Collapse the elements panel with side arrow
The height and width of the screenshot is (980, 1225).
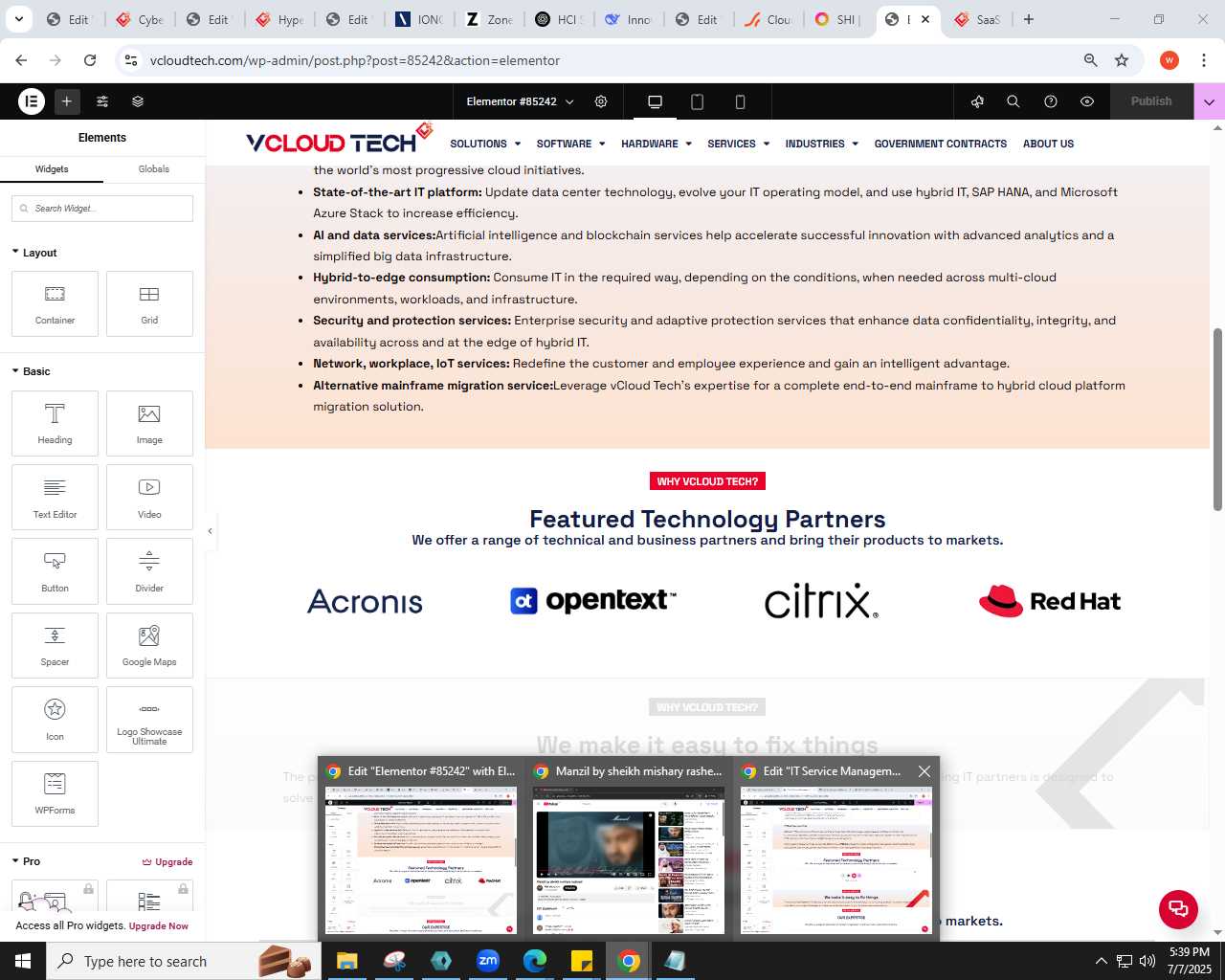[x=211, y=531]
